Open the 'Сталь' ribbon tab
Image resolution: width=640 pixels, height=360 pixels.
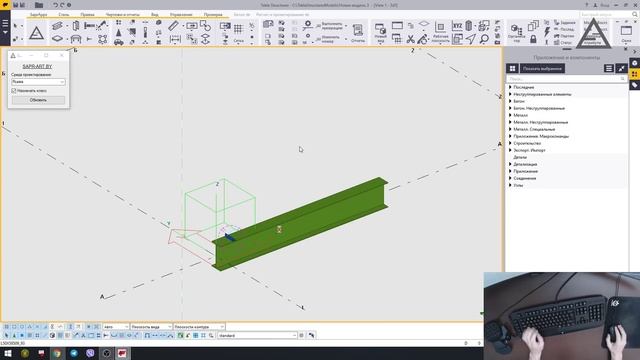click(x=64, y=14)
